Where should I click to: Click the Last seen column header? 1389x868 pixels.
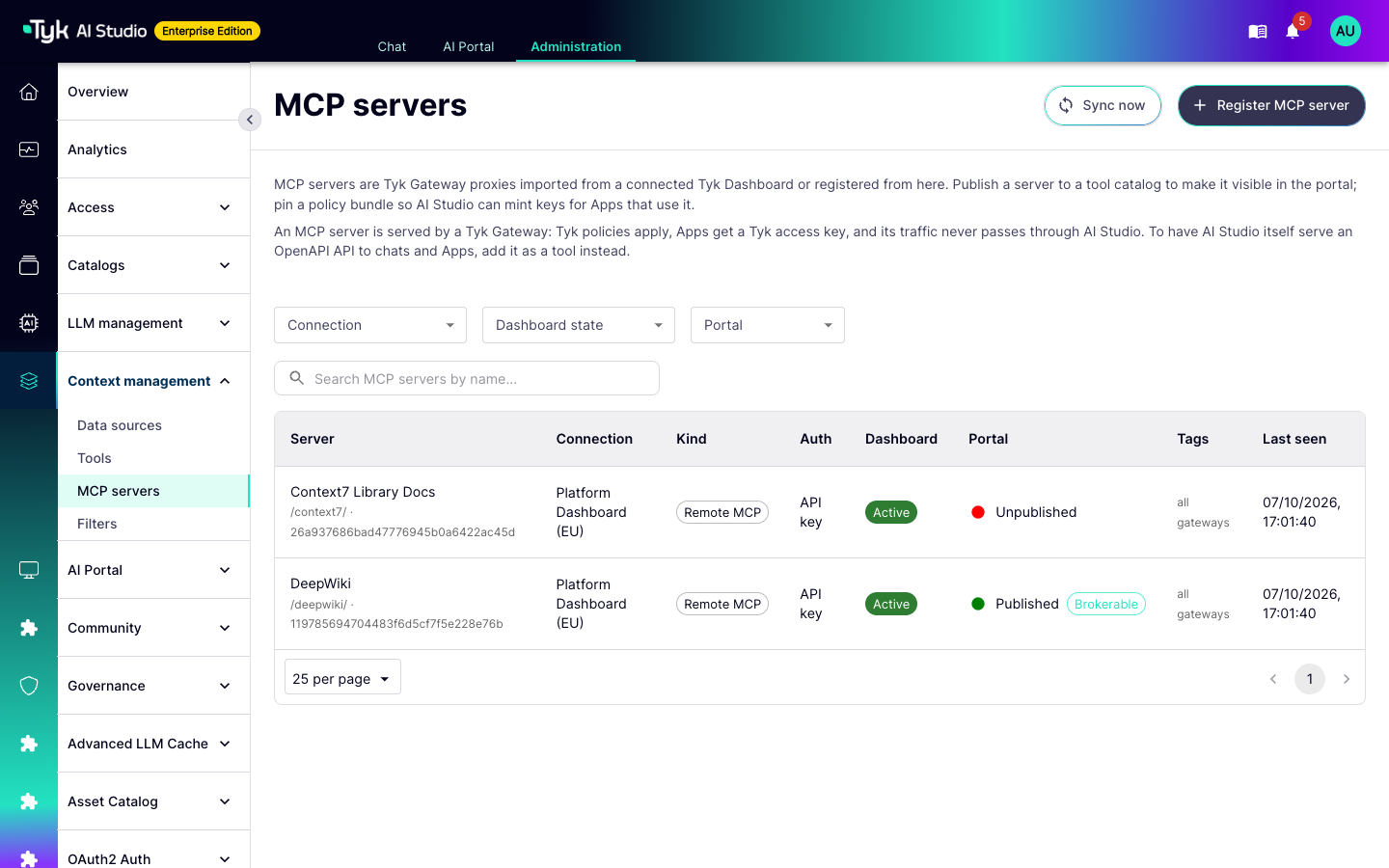click(x=1294, y=439)
